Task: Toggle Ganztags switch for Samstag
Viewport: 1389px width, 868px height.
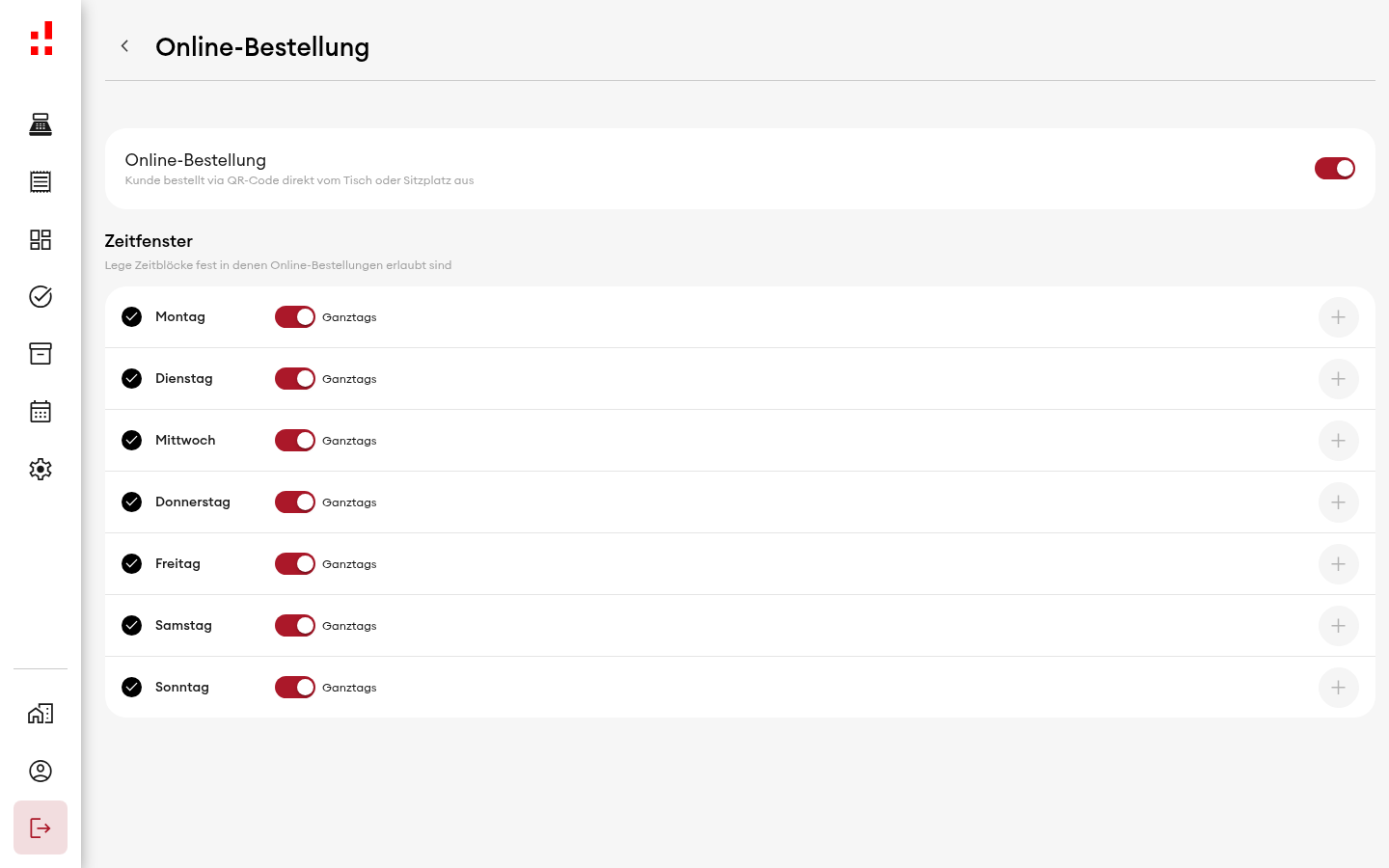Action: click(x=295, y=626)
